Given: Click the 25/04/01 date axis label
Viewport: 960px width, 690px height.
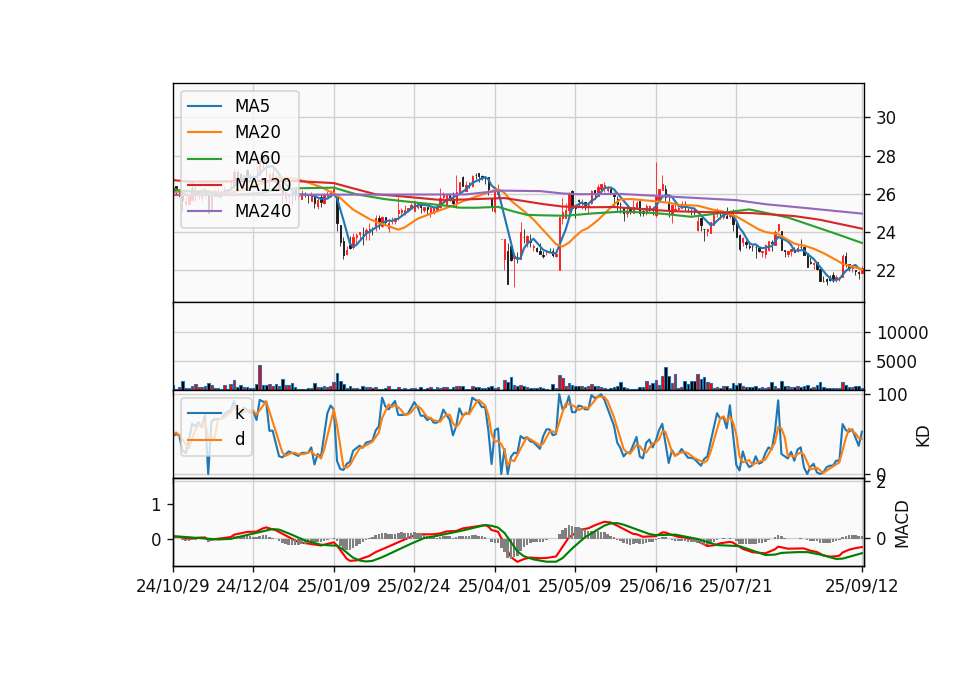Looking at the screenshot, I should pos(495,586).
